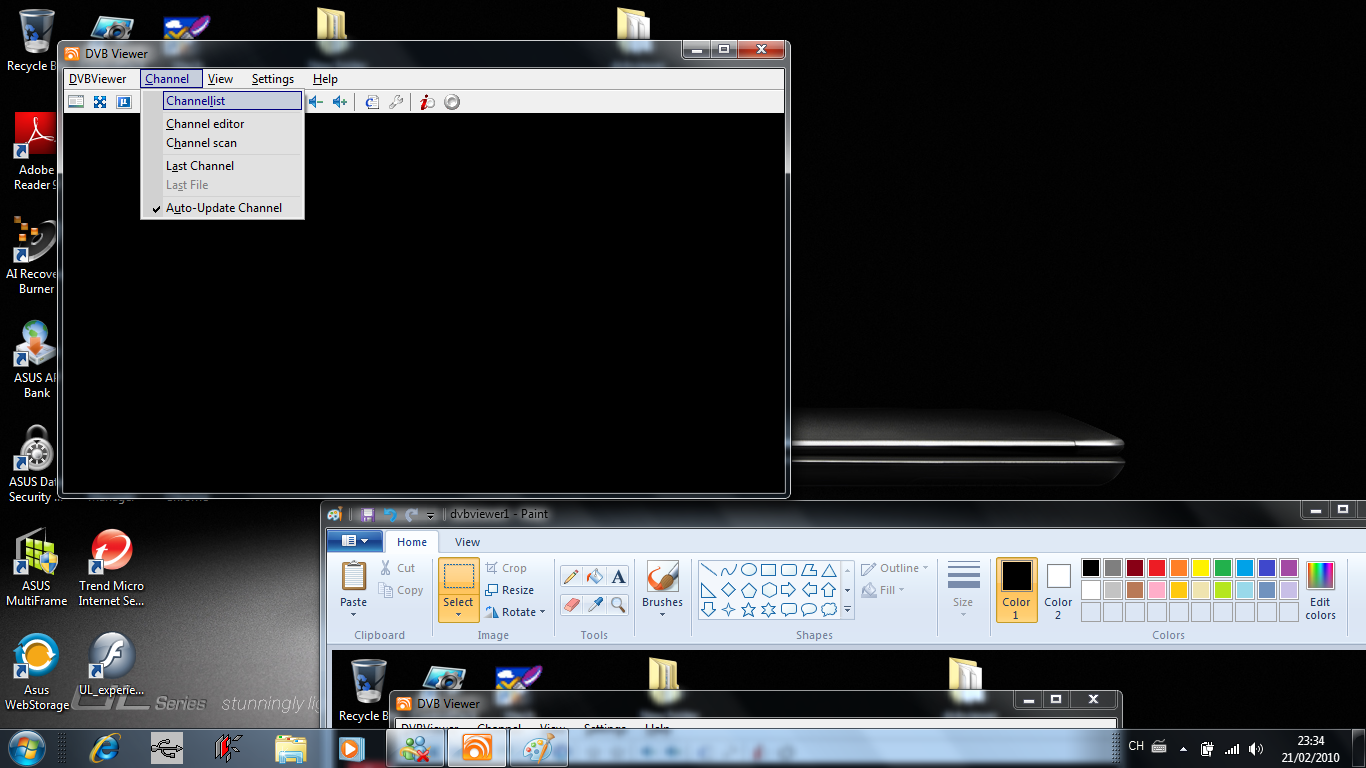
Task: Click the first window-layout icon in DVB Viewer toolbar
Action: (76, 102)
